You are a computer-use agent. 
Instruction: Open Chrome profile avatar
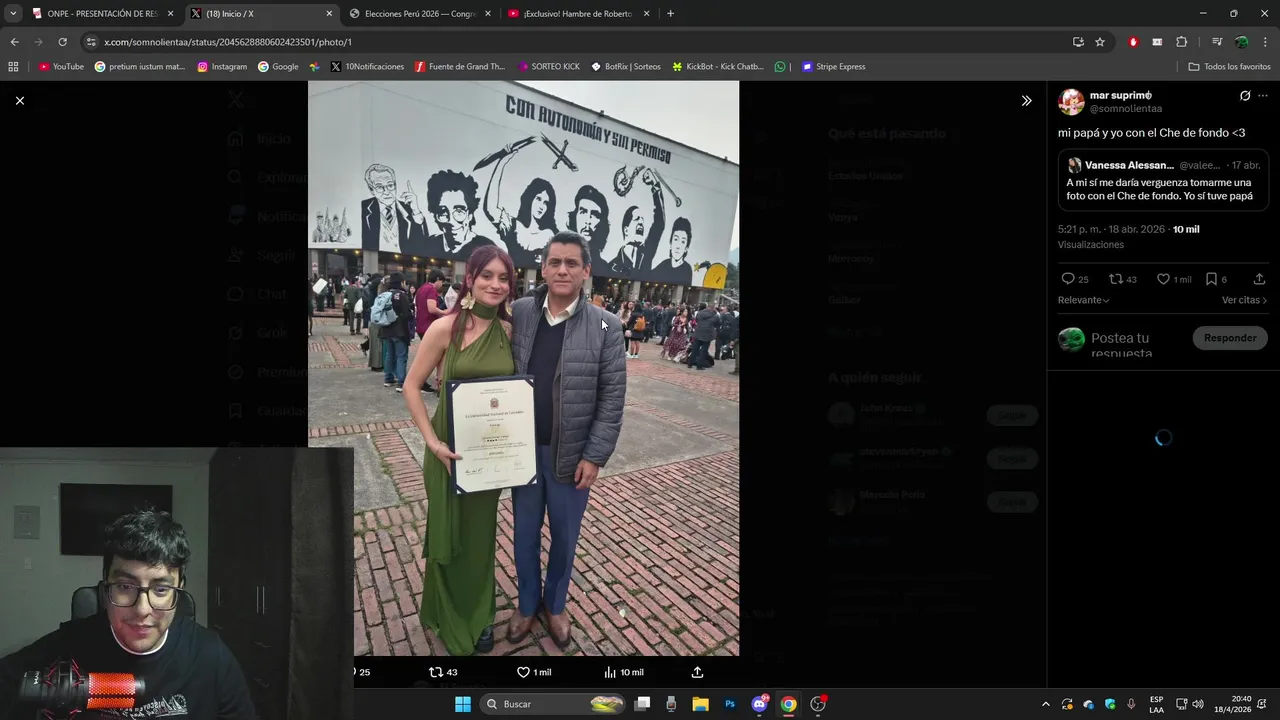click(1241, 42)
